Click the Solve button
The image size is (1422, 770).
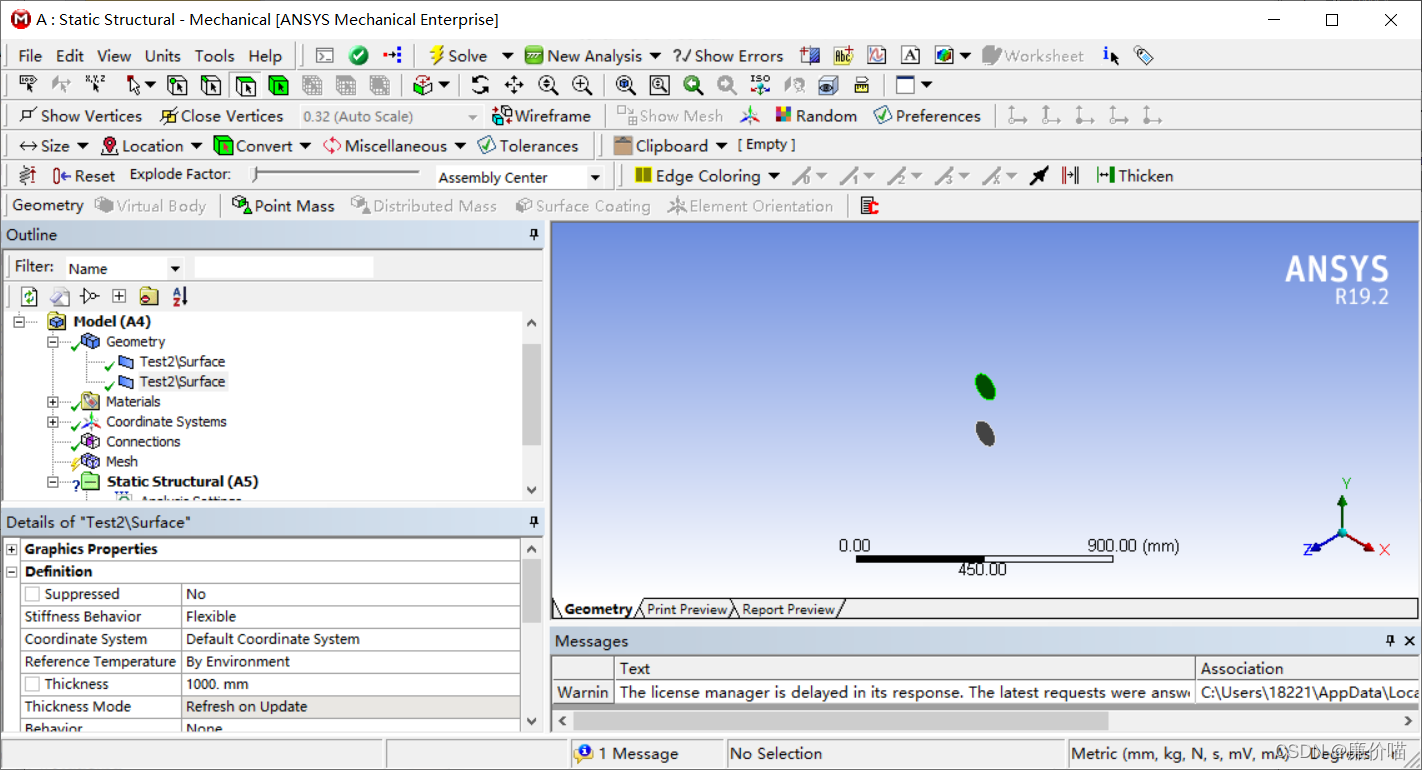(x=457, y=56)
